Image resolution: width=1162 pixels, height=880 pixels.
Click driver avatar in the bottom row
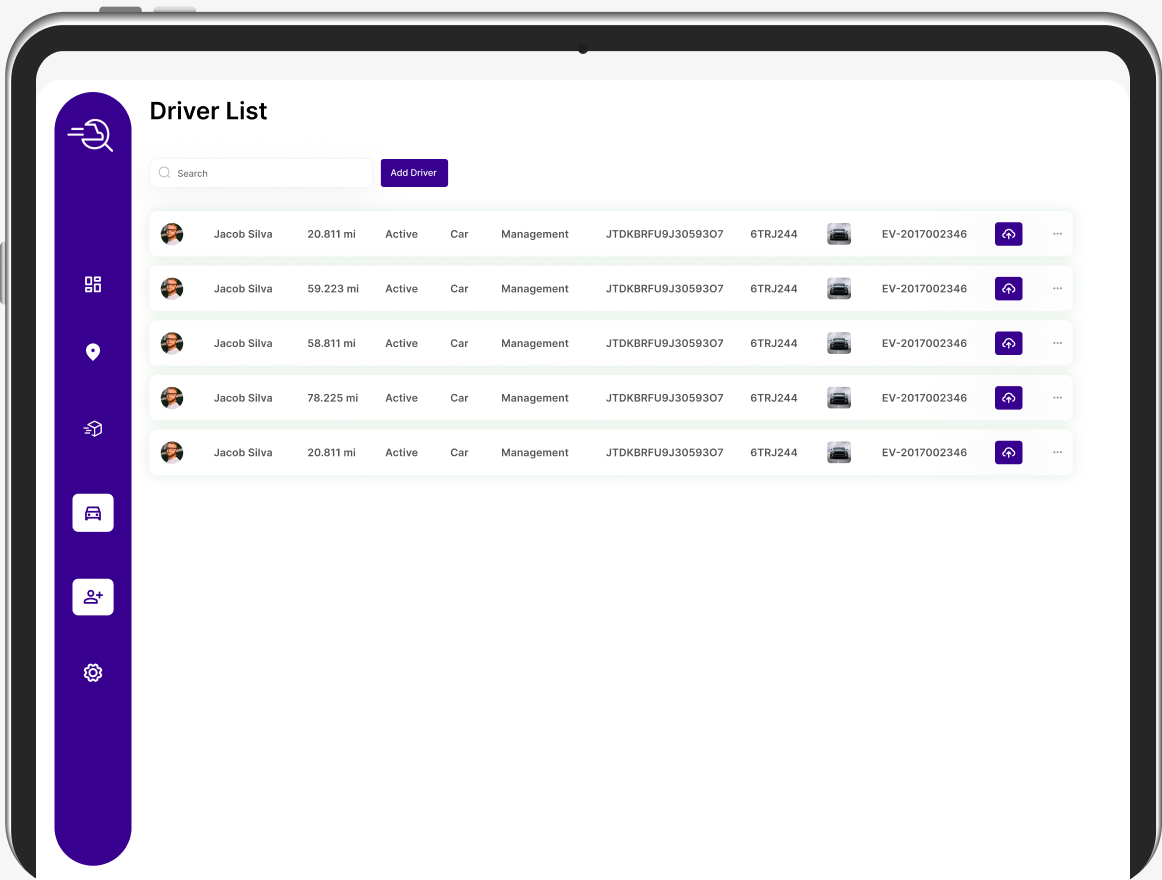click(x=172, y=452)
